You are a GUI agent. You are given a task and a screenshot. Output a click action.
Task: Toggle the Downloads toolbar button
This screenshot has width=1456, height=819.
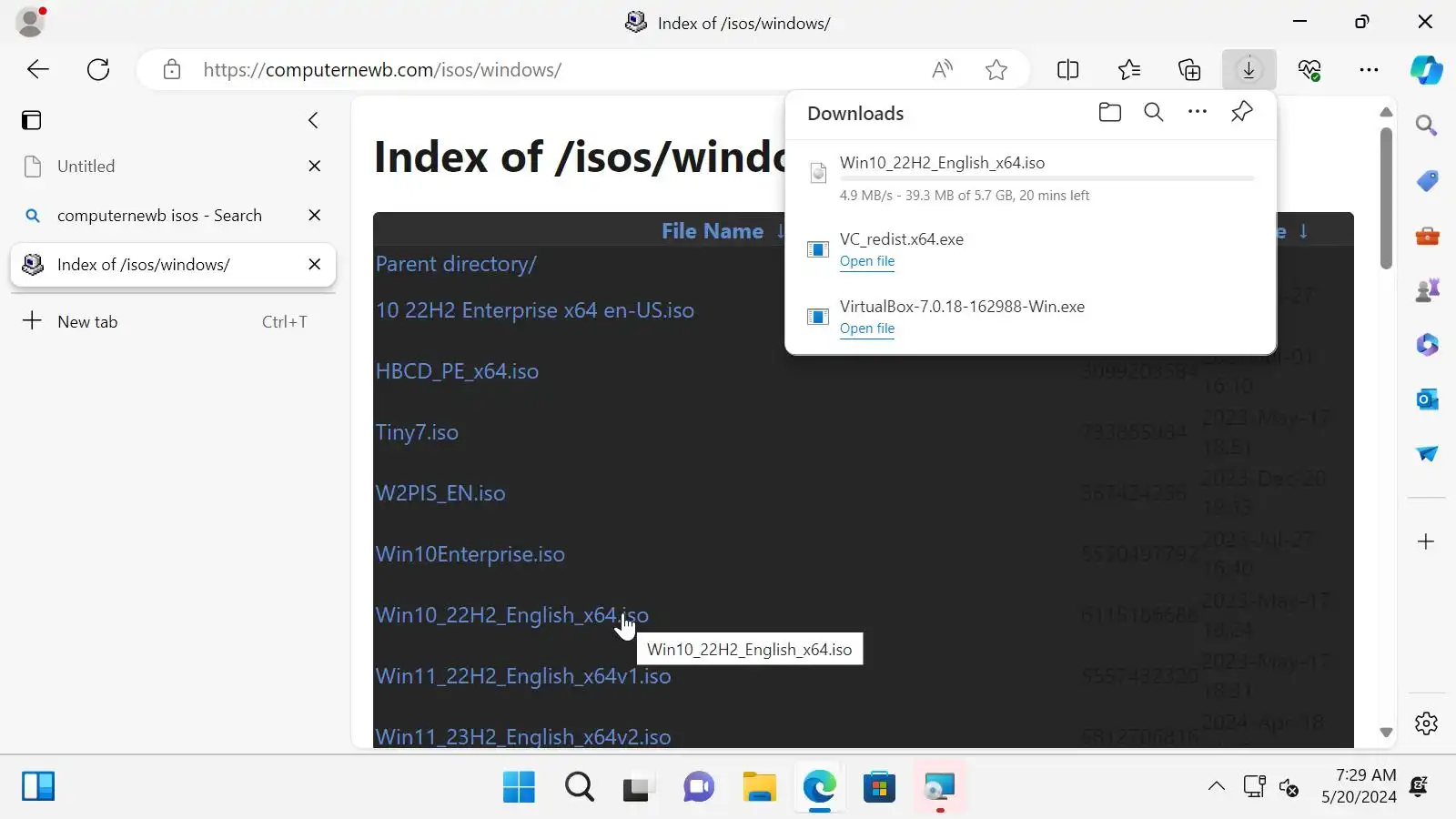point(1249,69)
